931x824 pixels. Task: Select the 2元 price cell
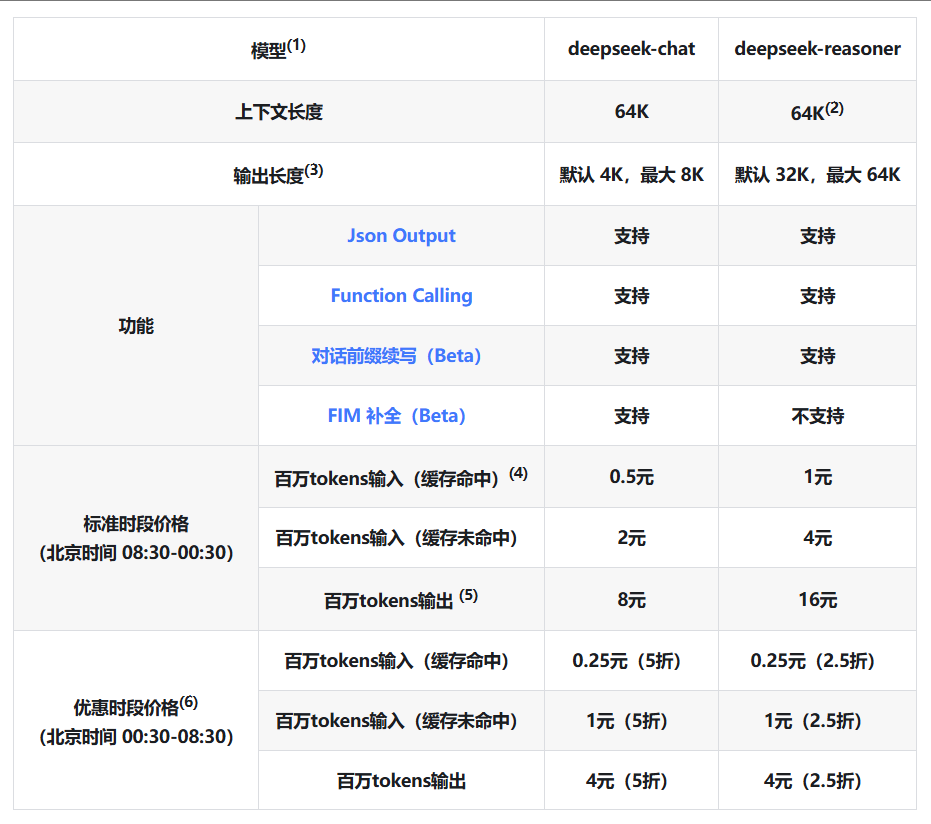(631, 538)
